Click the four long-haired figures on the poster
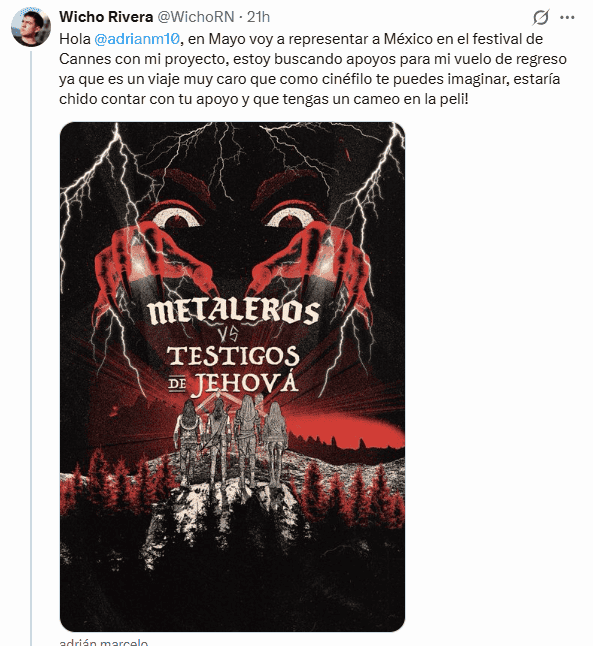Image resolution: width=593 pixels, height=646 pixels. 231,441
